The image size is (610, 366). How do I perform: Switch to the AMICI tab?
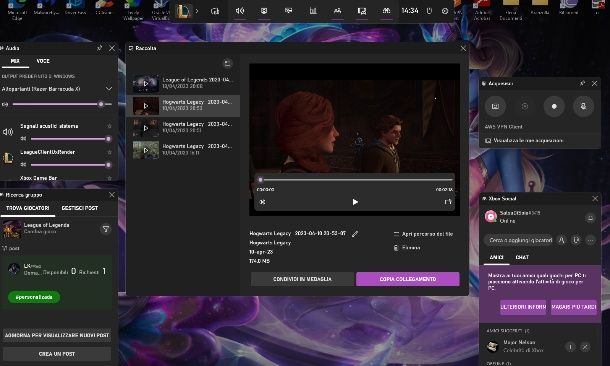click(496, 257)
